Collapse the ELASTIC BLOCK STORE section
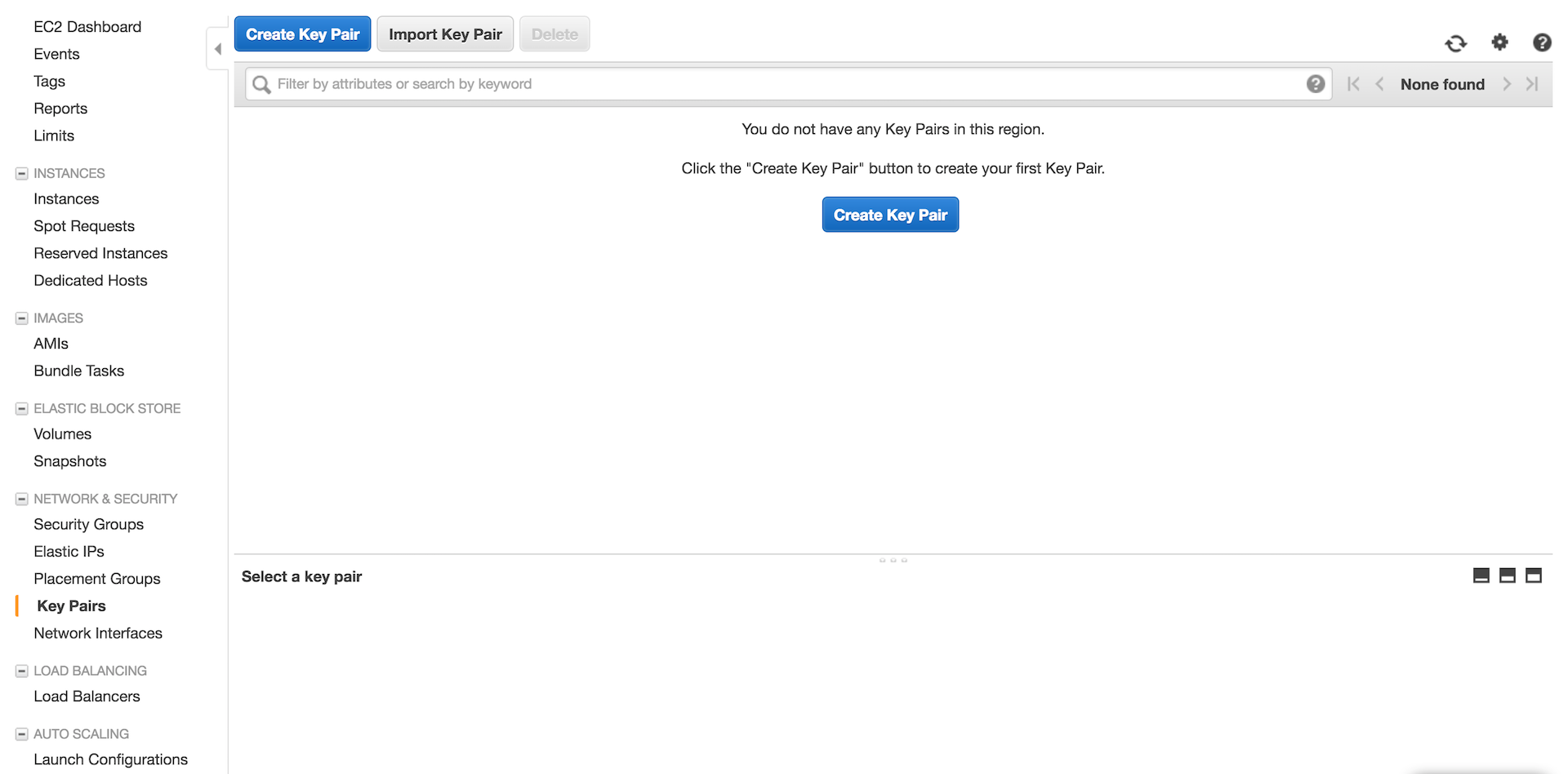Image resolution: width=1568 pixels, height=774 pixels. [x=22, y=409]
